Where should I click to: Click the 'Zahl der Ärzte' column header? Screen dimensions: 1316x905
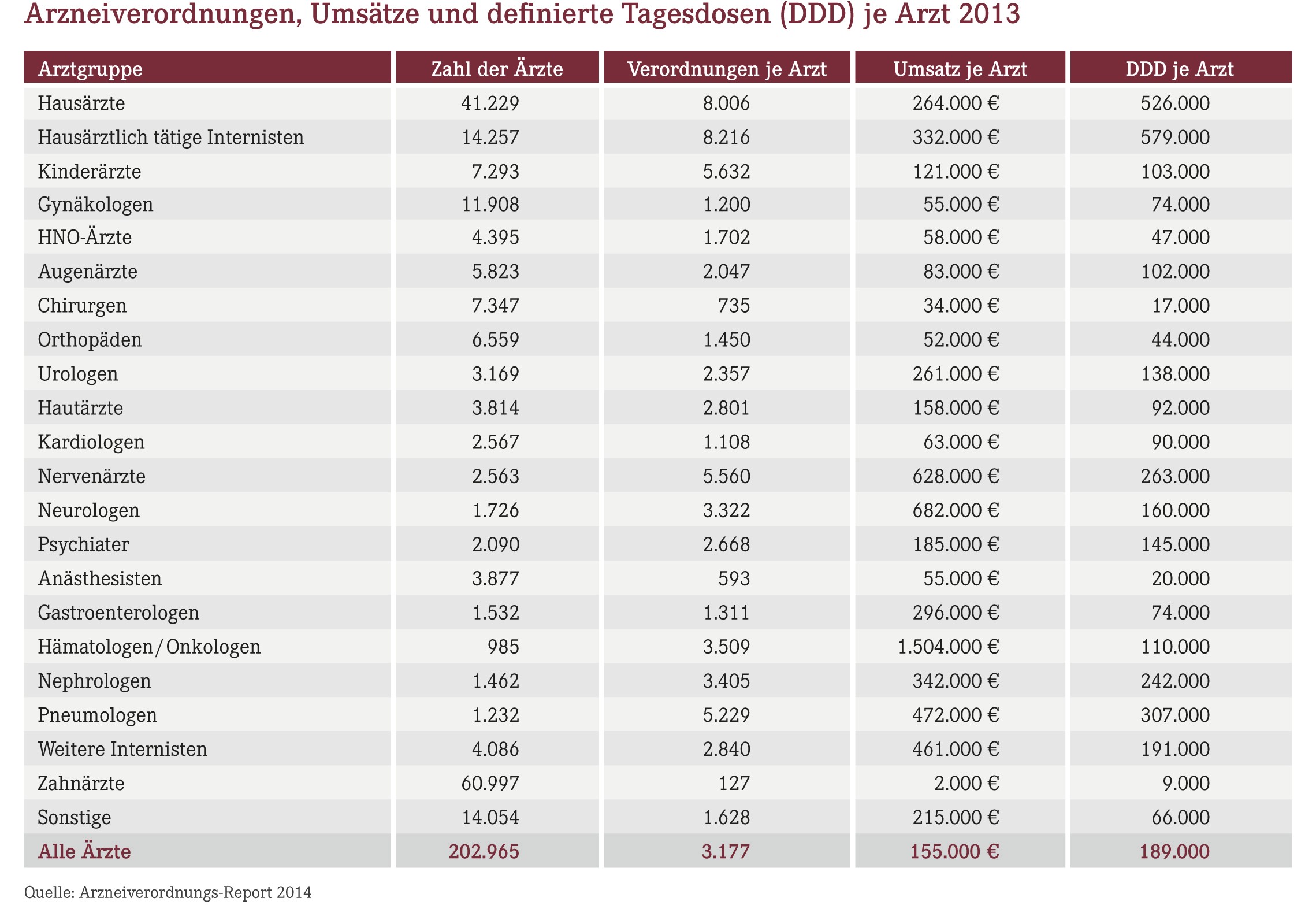pos(497,68)
